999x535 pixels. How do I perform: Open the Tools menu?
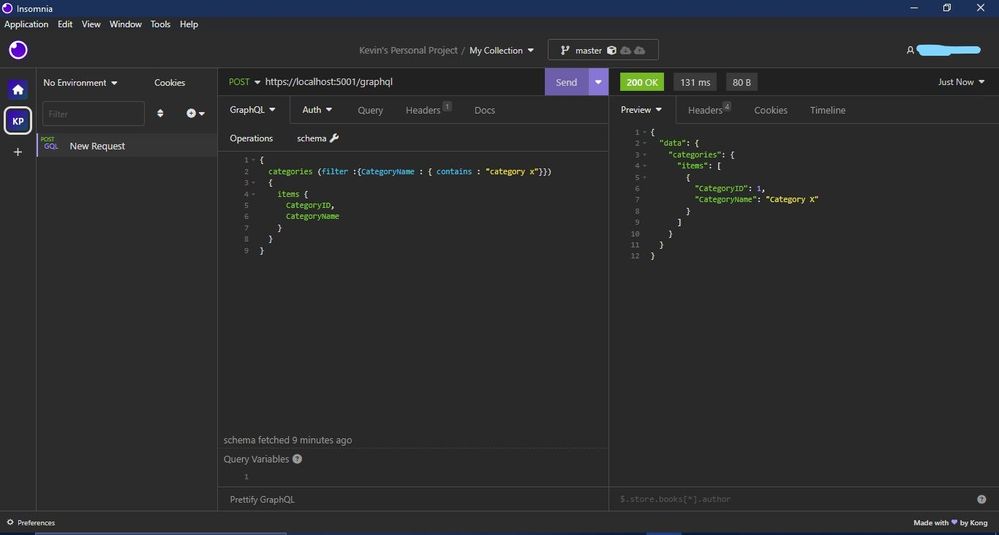pyautogui.click(x=161, y=24)
